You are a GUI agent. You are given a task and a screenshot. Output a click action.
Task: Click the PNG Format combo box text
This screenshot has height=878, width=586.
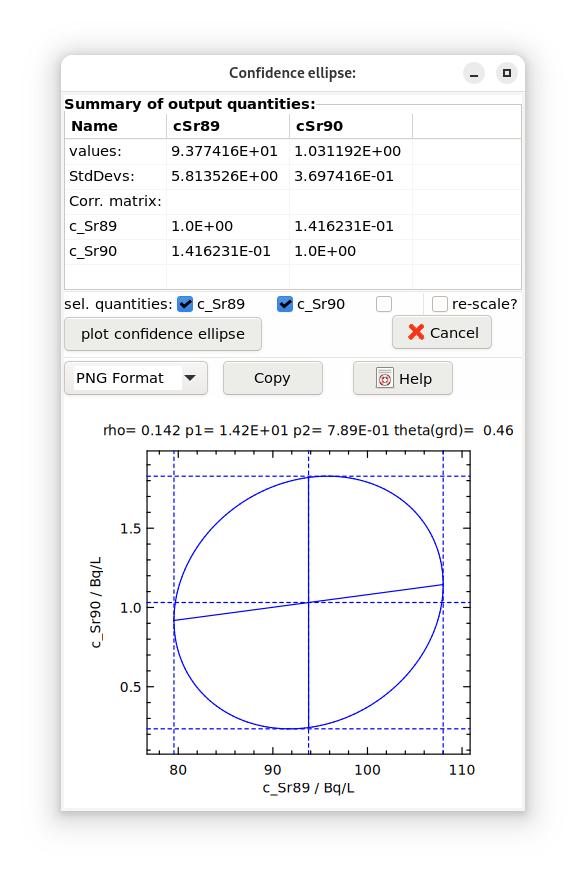pos(120,378)
